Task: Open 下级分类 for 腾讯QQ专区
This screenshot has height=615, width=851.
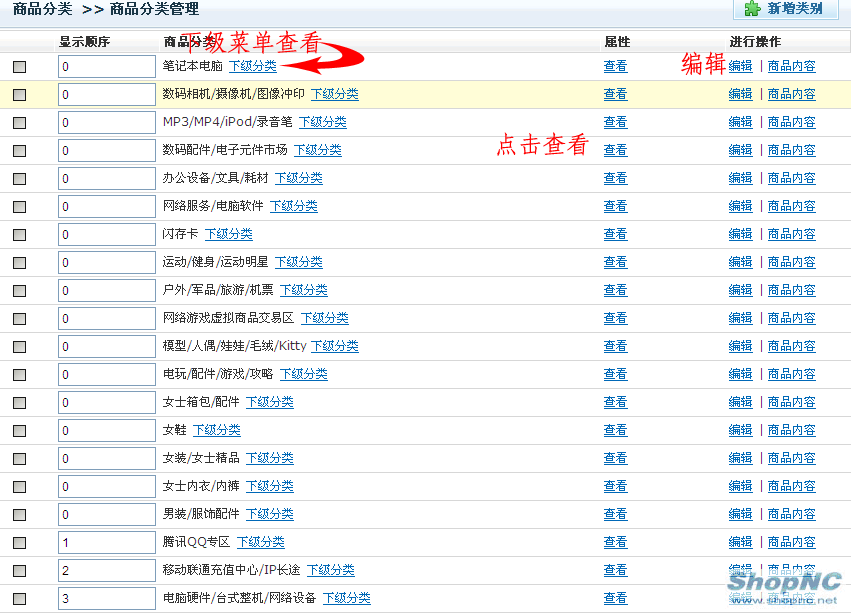Action: 261,542
